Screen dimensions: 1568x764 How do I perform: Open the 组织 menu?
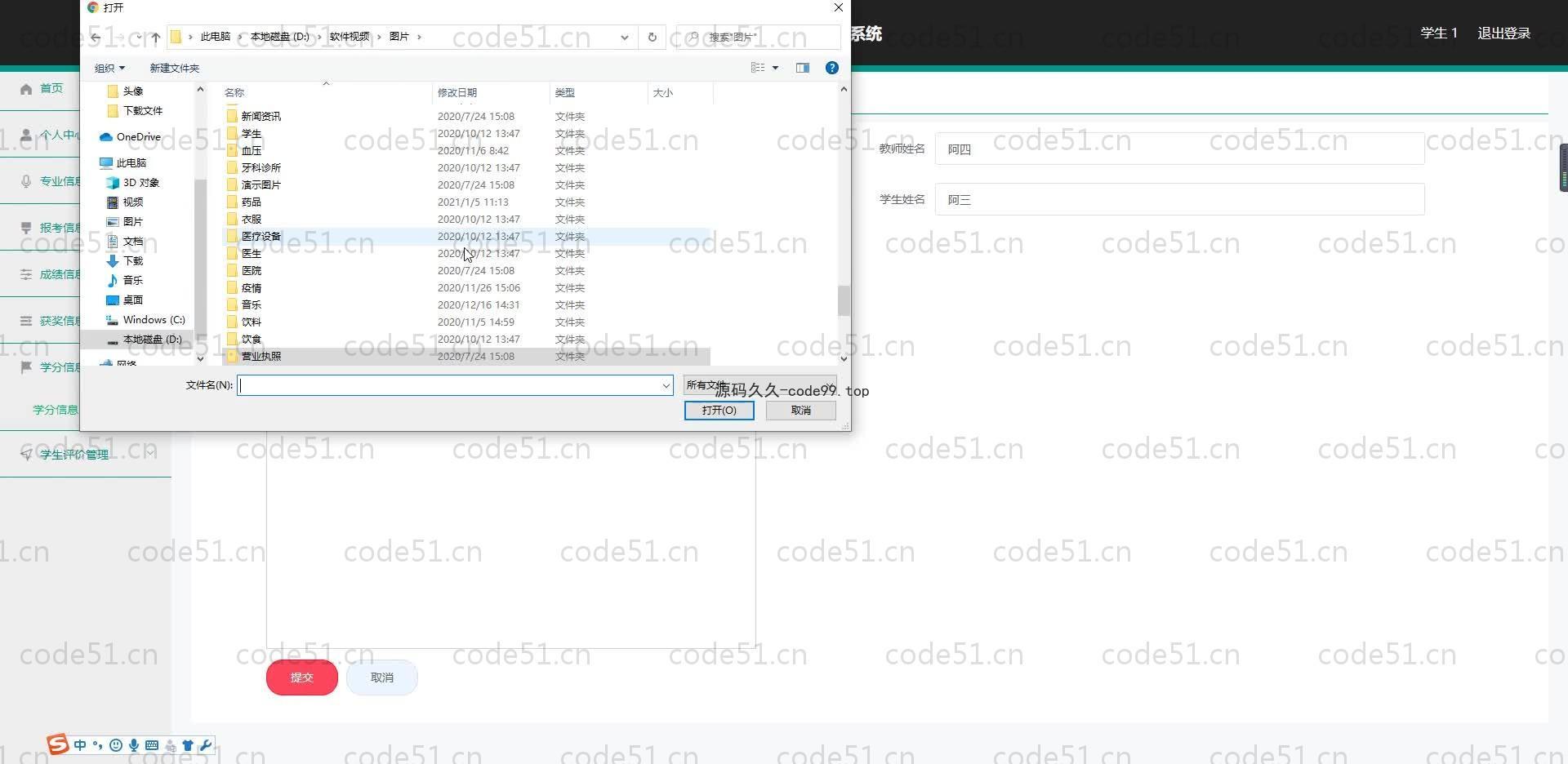[x=109, y=68]
